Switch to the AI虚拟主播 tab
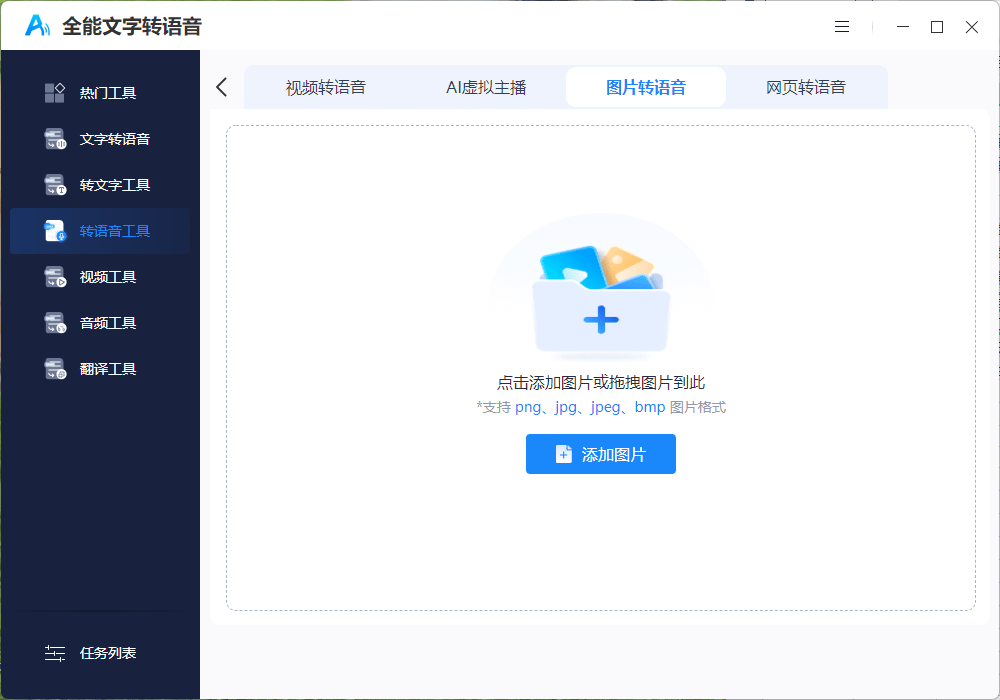Viewport: 1000px width, 700px height. pyautogui.click(x=486, y=87)
